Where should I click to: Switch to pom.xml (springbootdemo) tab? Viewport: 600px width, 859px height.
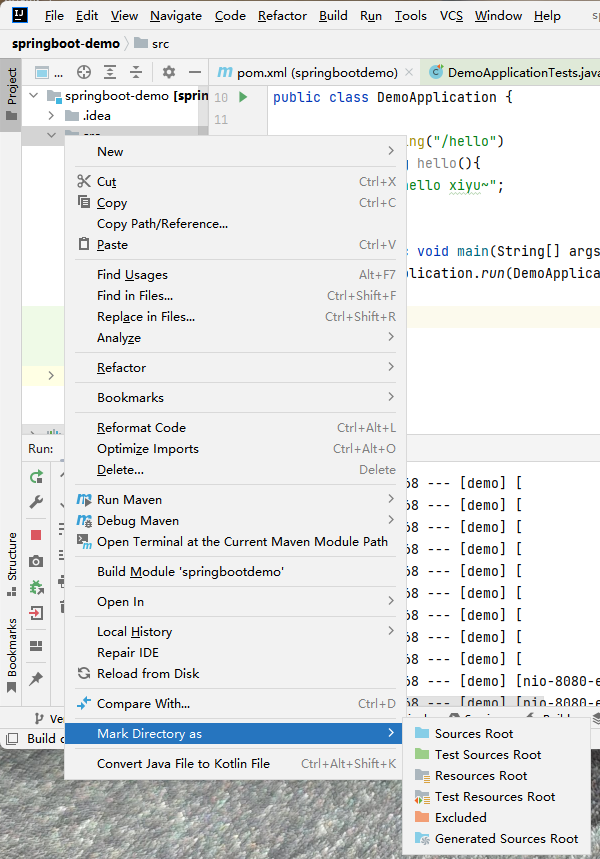coord(317,72)
